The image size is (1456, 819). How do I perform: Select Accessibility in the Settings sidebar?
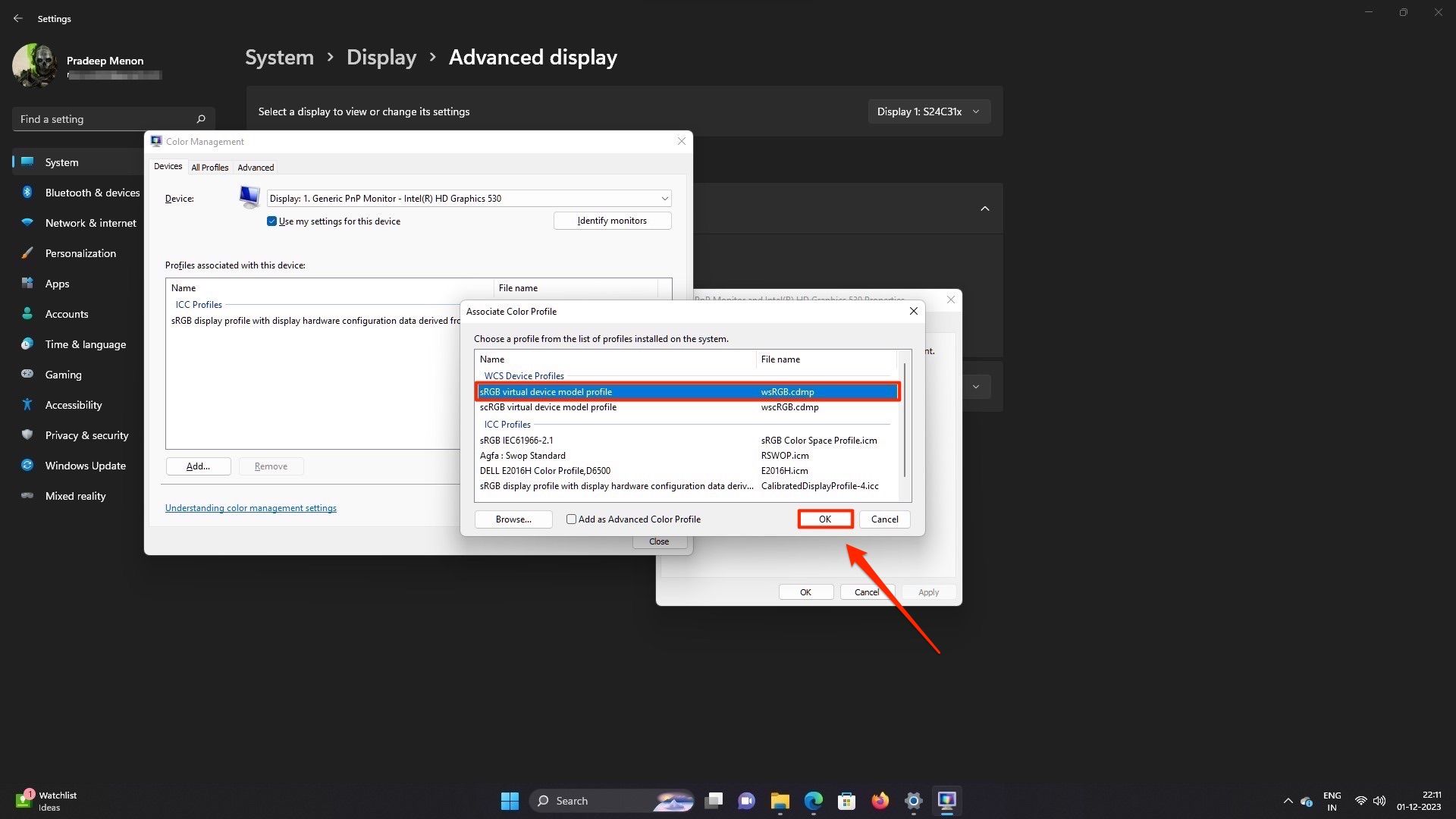coord(73,404)
